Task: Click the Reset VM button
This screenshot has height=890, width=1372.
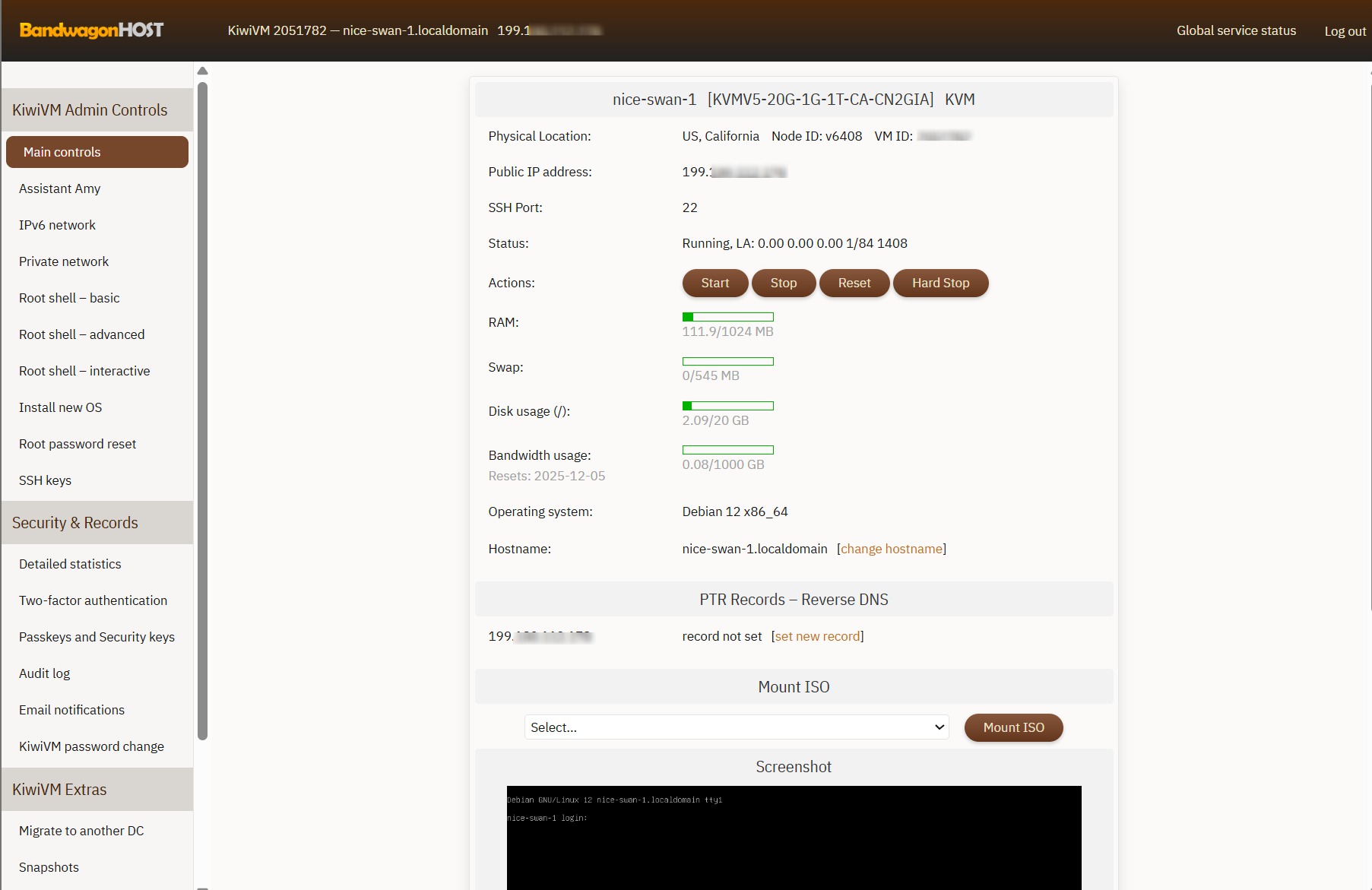Action: pos(854,283)
